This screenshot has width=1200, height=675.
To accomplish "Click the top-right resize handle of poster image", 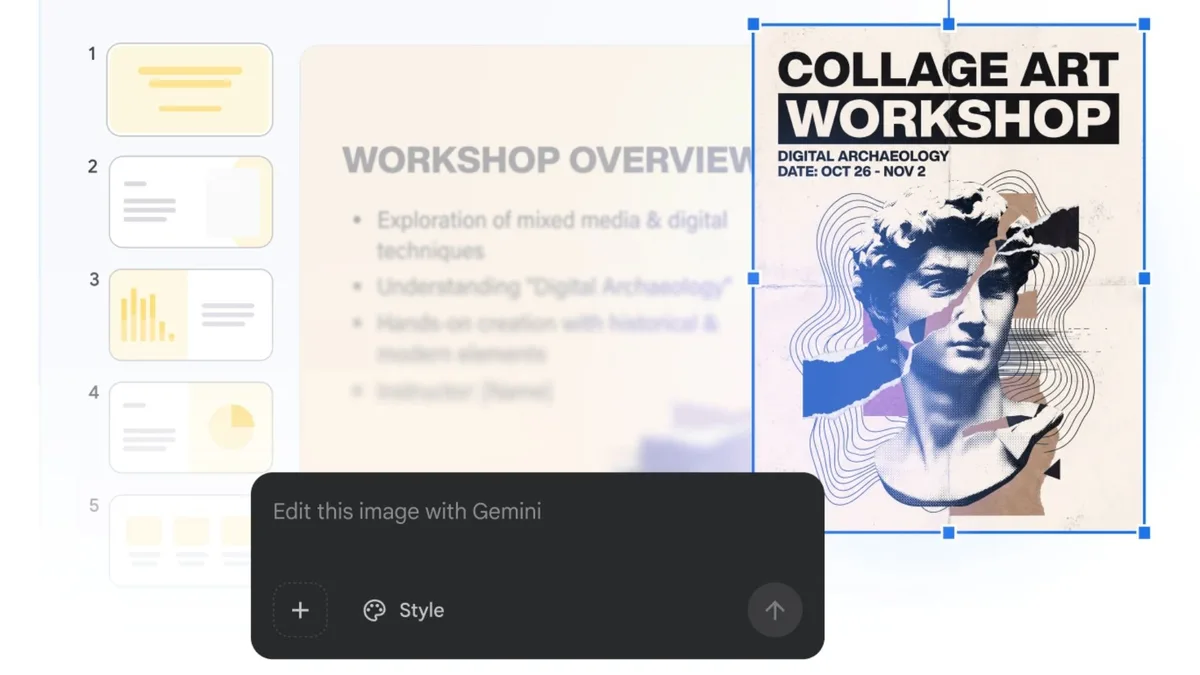I will tap(1145, 24).
